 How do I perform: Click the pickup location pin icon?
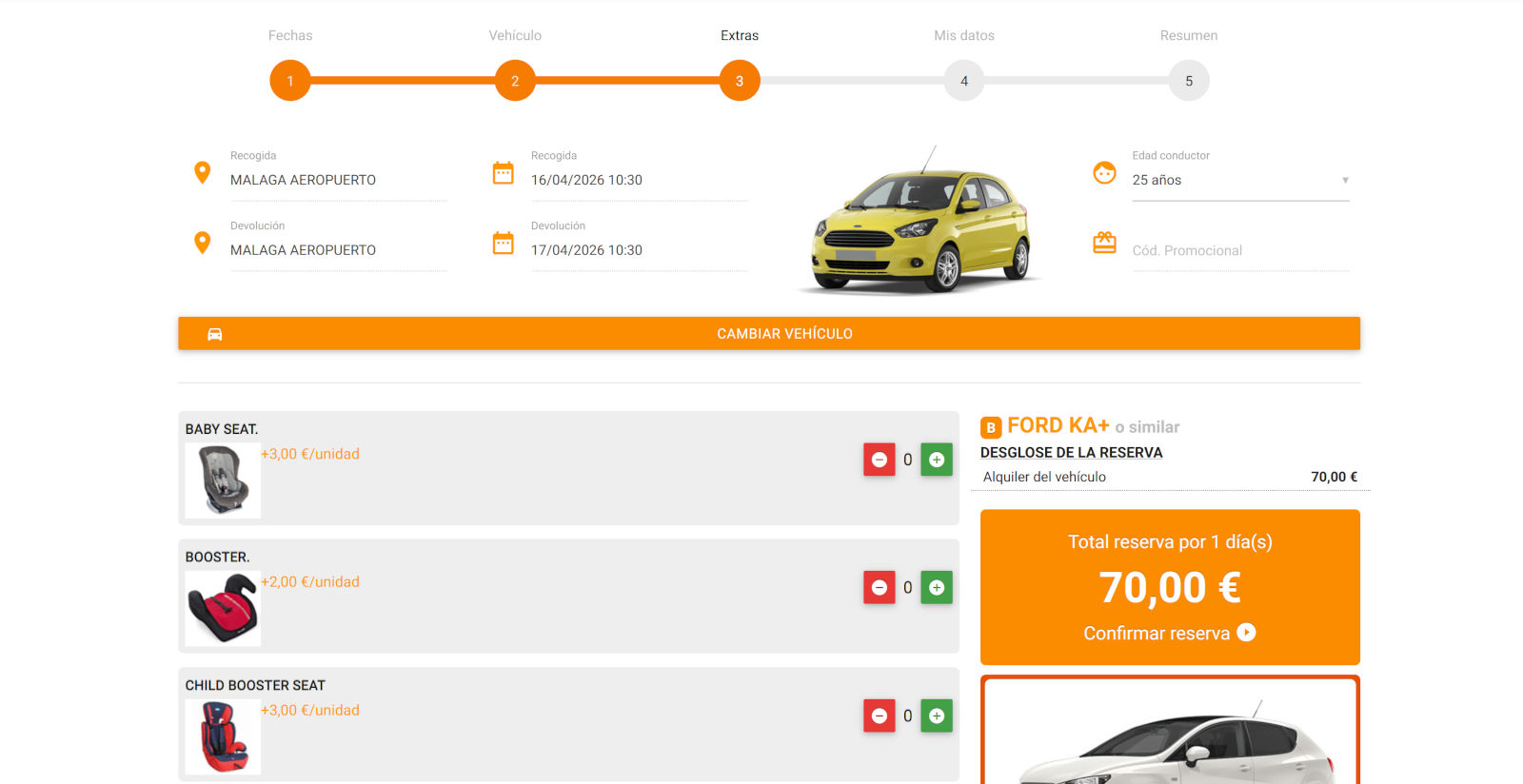(x=202, y=172)
